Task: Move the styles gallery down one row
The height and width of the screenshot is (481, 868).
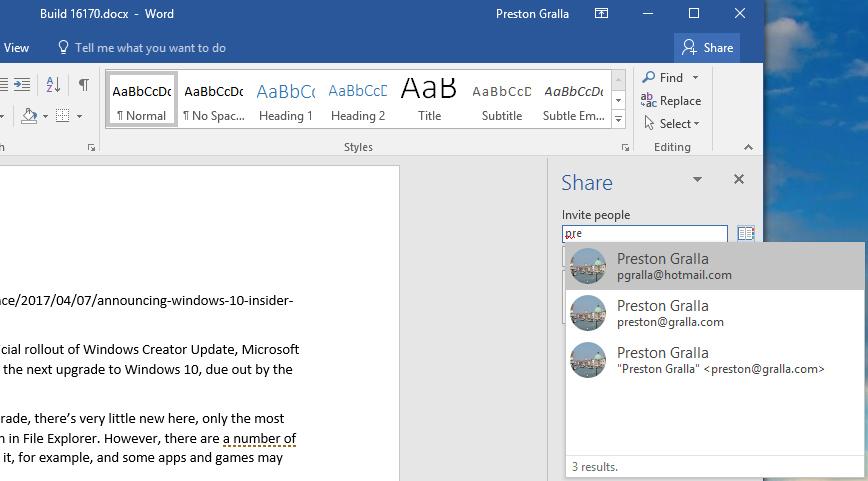Action: (618, 100)
